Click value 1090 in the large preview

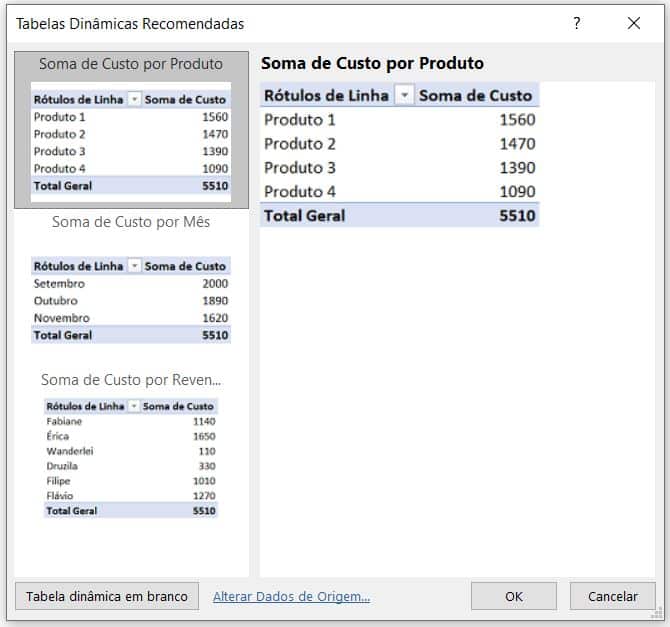pyautogui.click(x=517, y=191)
